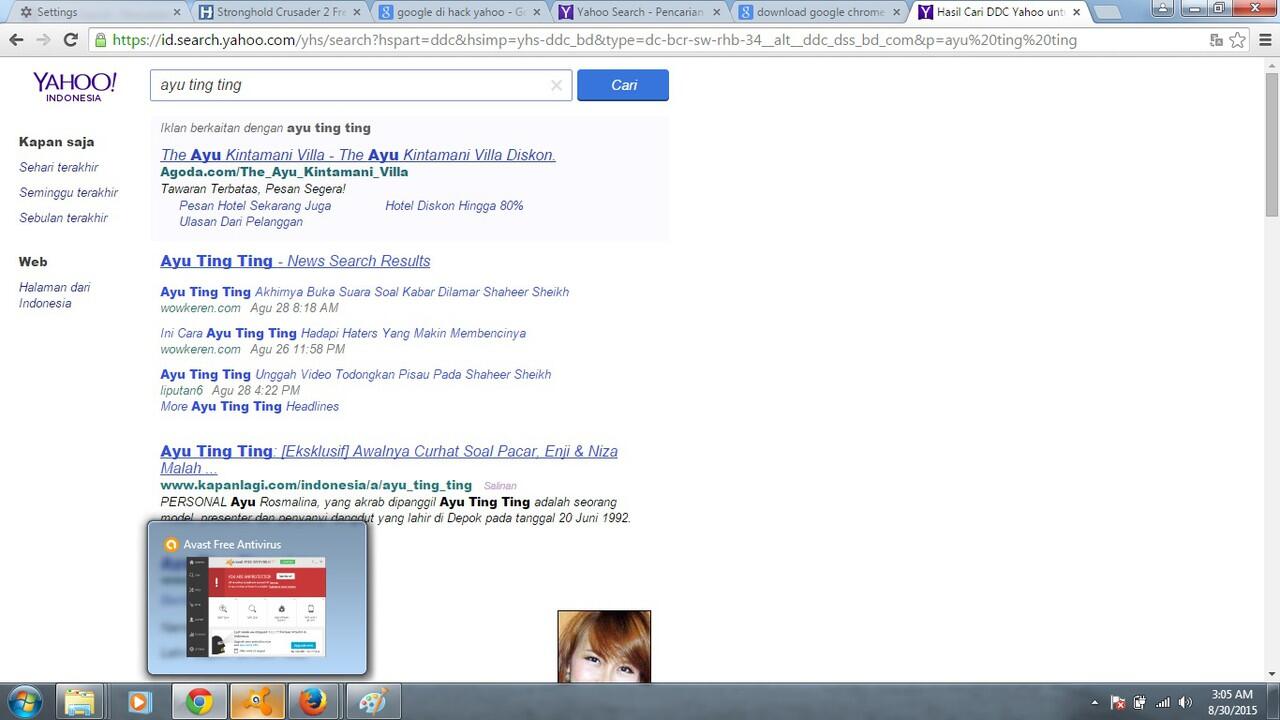Open 'Hotel Diskon Hingga 80%' link

coord(454,205)
